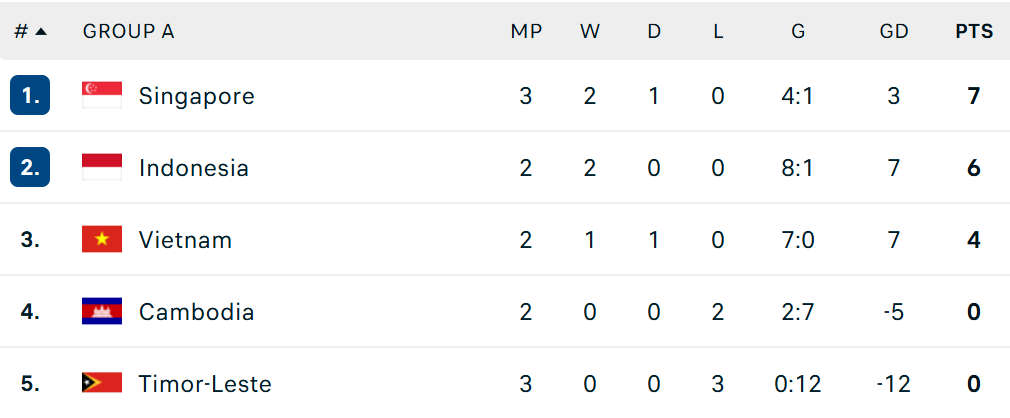Open the Singapore team link

pos(196,96)
